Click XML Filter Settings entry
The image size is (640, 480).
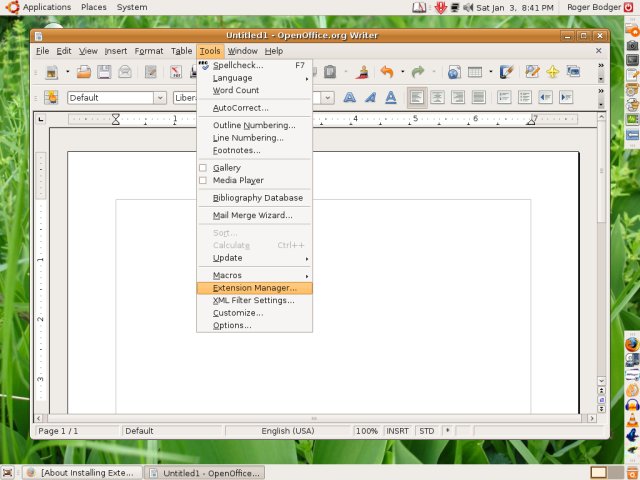[x=254, y=300]
